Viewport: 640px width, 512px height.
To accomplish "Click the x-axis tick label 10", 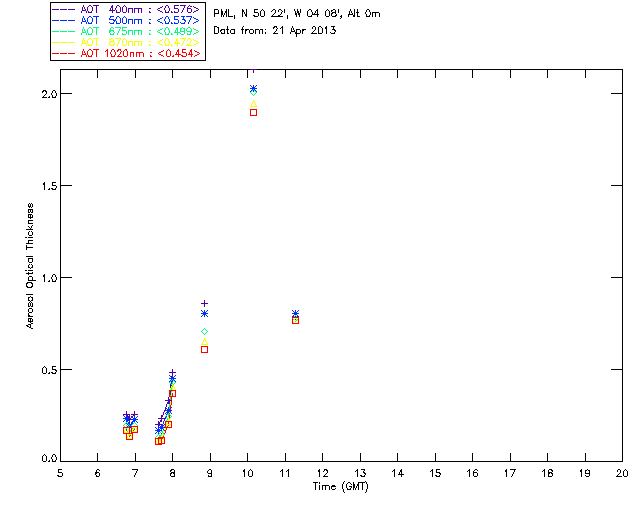I will [247, 473].
